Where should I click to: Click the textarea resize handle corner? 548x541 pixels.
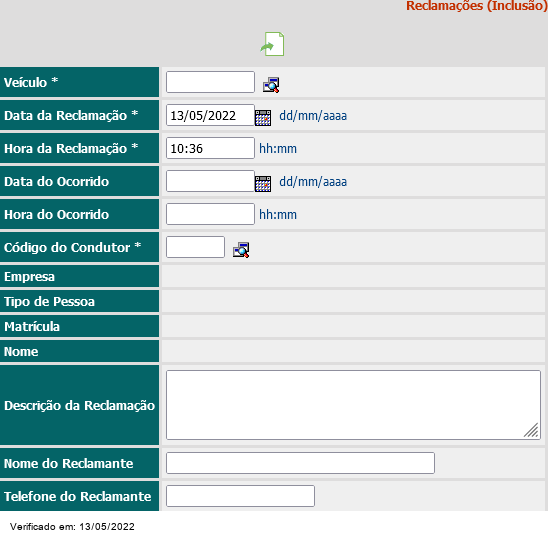(532, 431)
